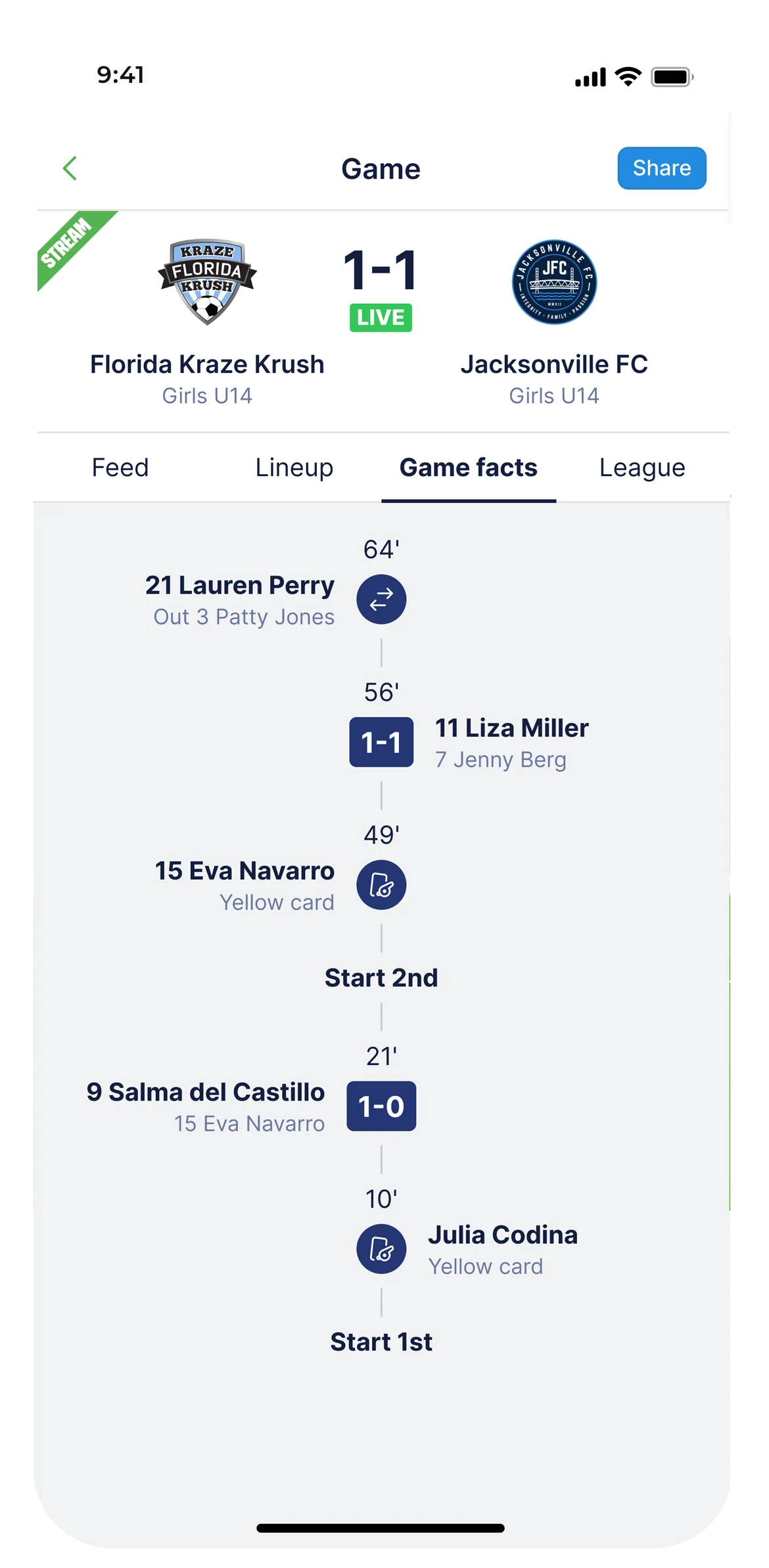The width and height of the screenshot is (769, 1568).
Task: Tap the yellow card icon at 49'
Action: (x=381, y=885)
